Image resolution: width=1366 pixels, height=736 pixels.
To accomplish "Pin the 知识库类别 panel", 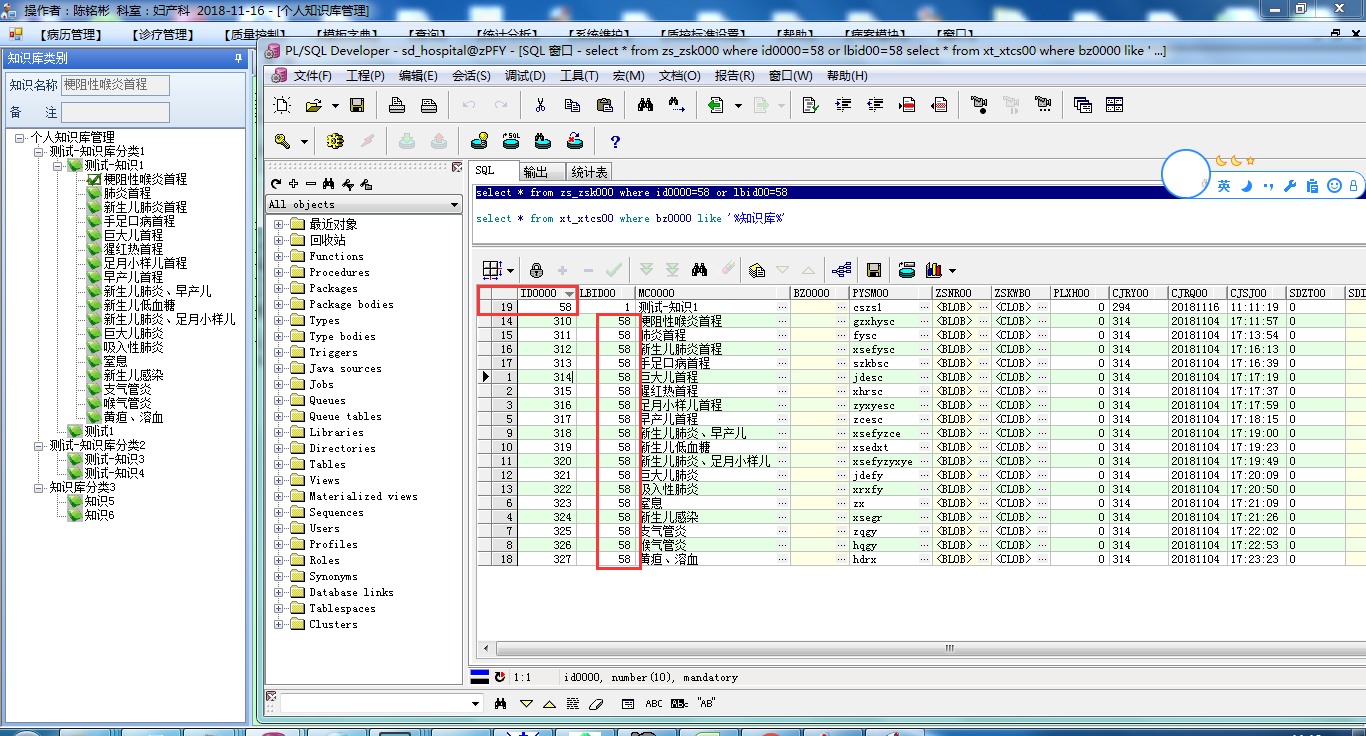I will click(x=238, y=59).
